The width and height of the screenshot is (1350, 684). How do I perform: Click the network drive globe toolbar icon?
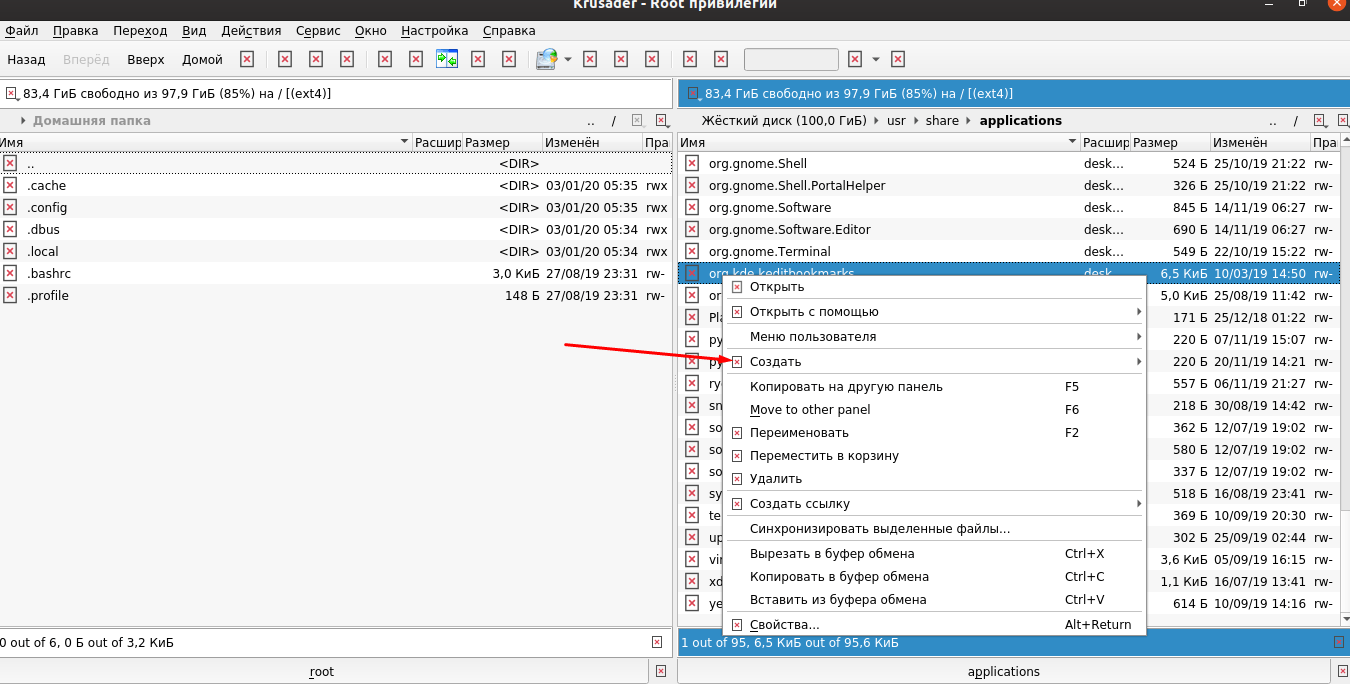[545, 59]
